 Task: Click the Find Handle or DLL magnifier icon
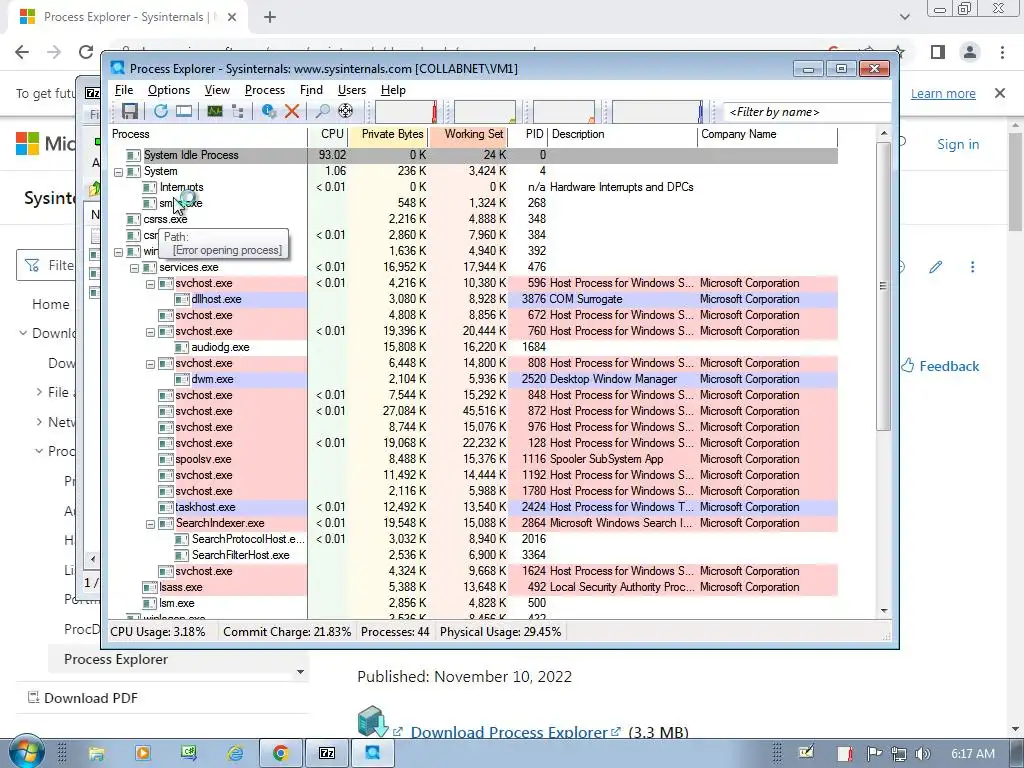[x=322, y=111]
